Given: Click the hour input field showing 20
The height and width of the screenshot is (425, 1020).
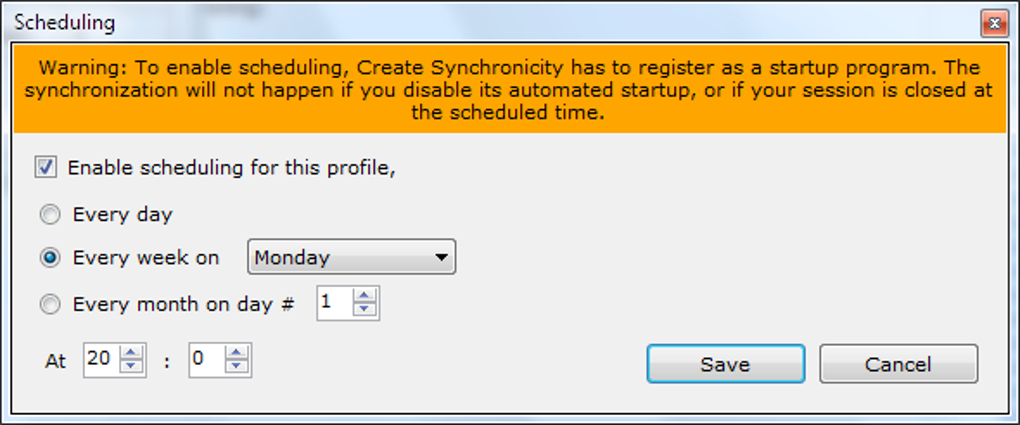Looking at the screenshot, I should pyautogui.click(x=100, y=360).
